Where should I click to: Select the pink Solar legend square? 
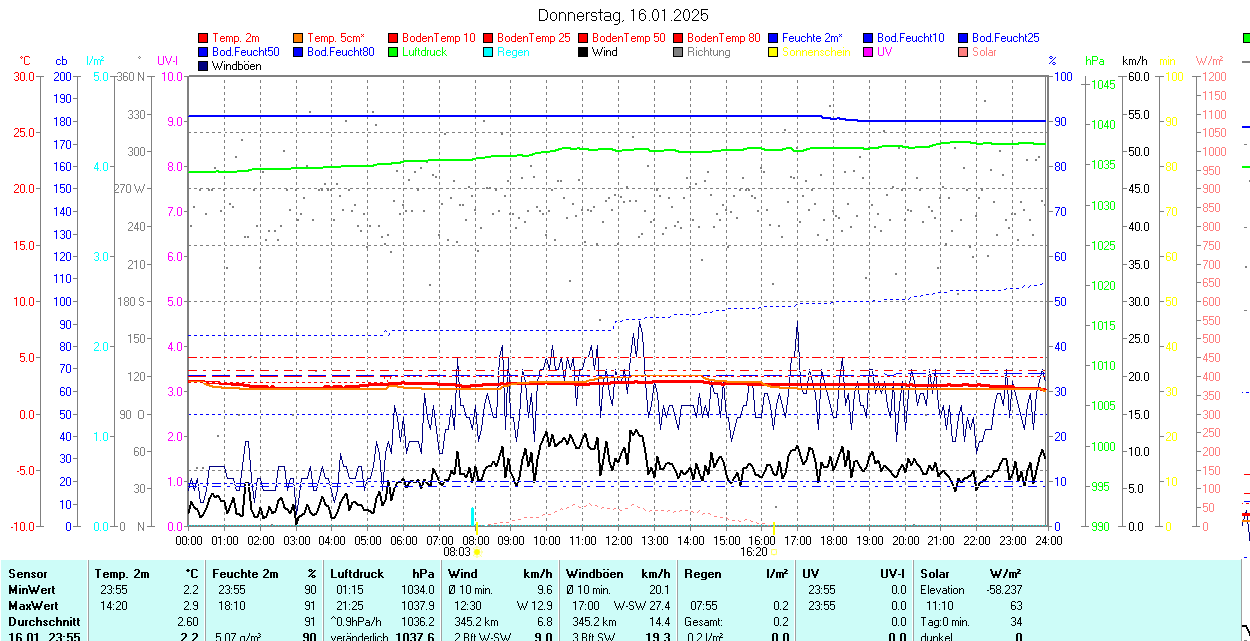click(964, 52)
